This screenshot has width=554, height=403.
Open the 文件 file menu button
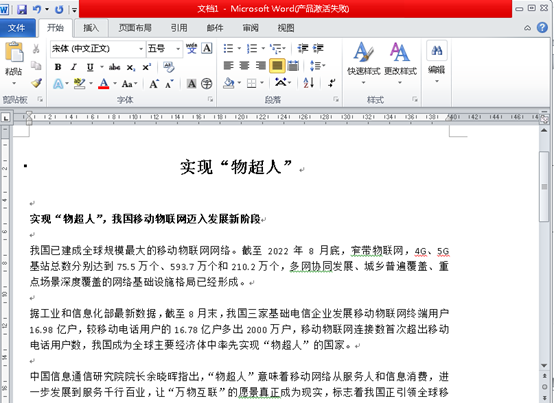17,28
